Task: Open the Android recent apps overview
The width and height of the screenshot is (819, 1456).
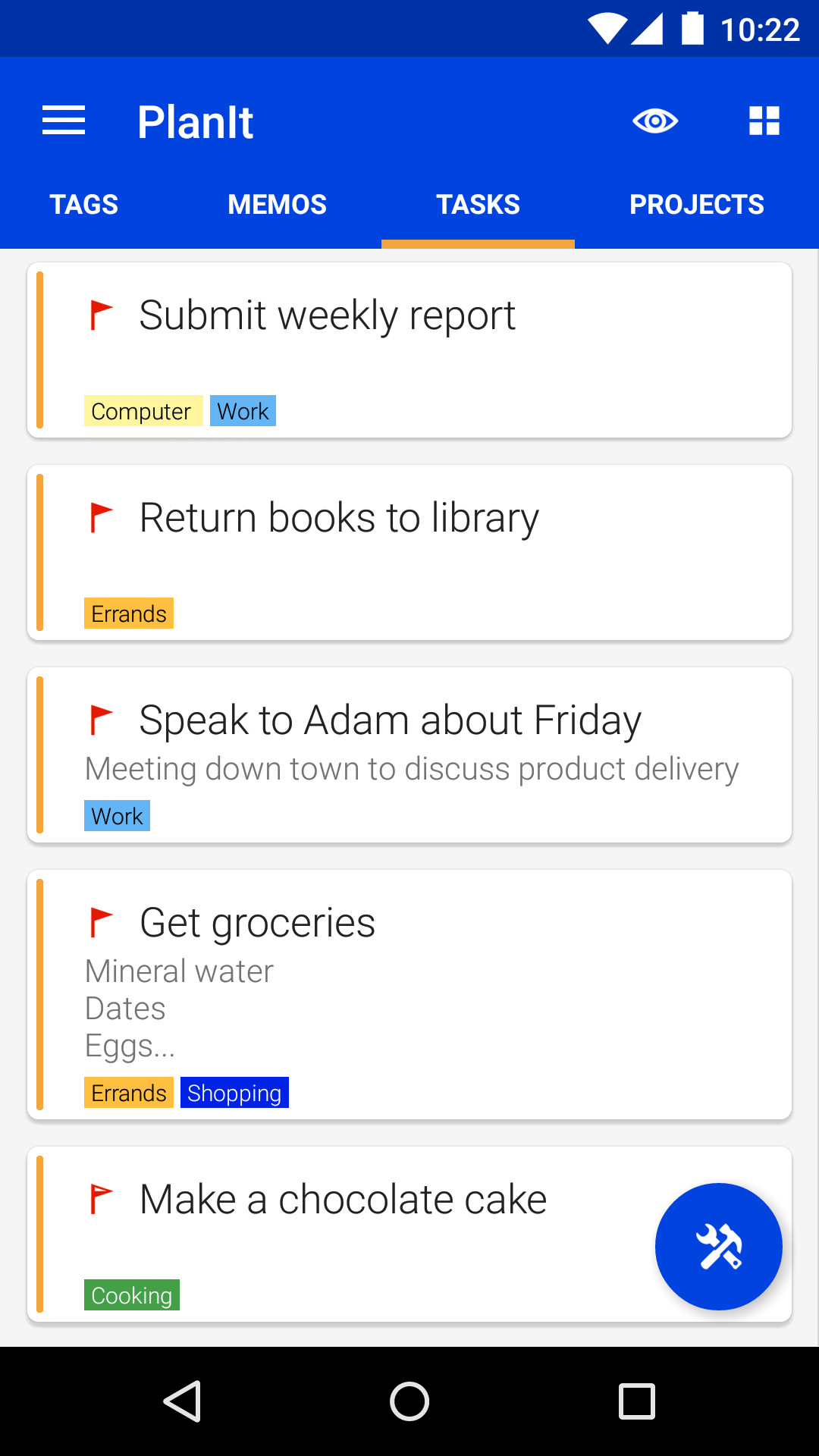Action: click(x=637, y=1401)
